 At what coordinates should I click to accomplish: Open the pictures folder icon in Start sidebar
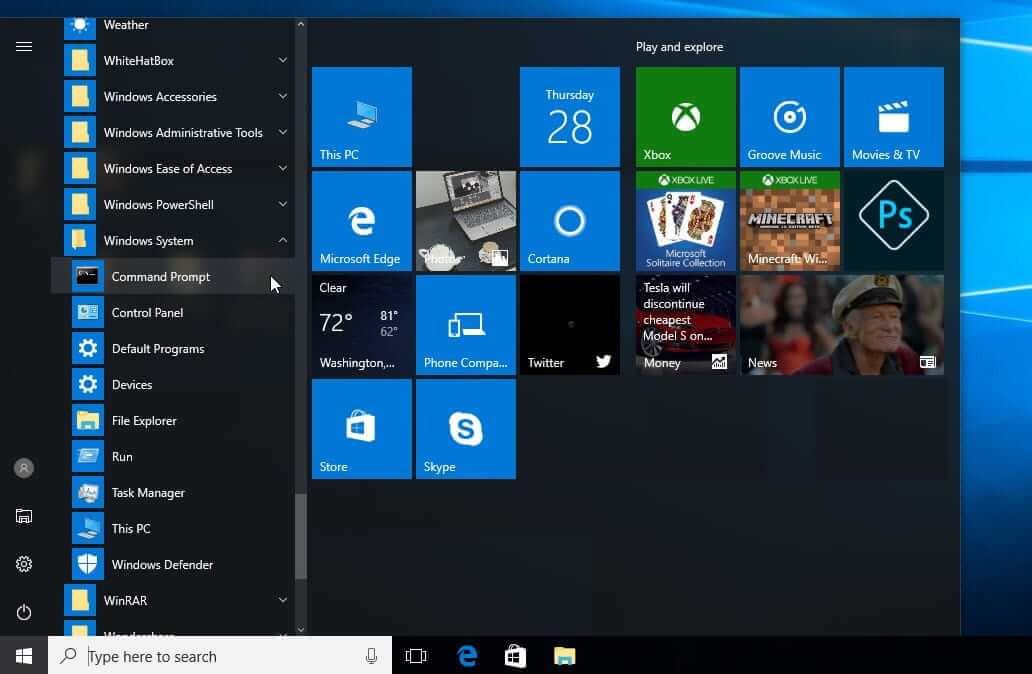coord(24,516)
